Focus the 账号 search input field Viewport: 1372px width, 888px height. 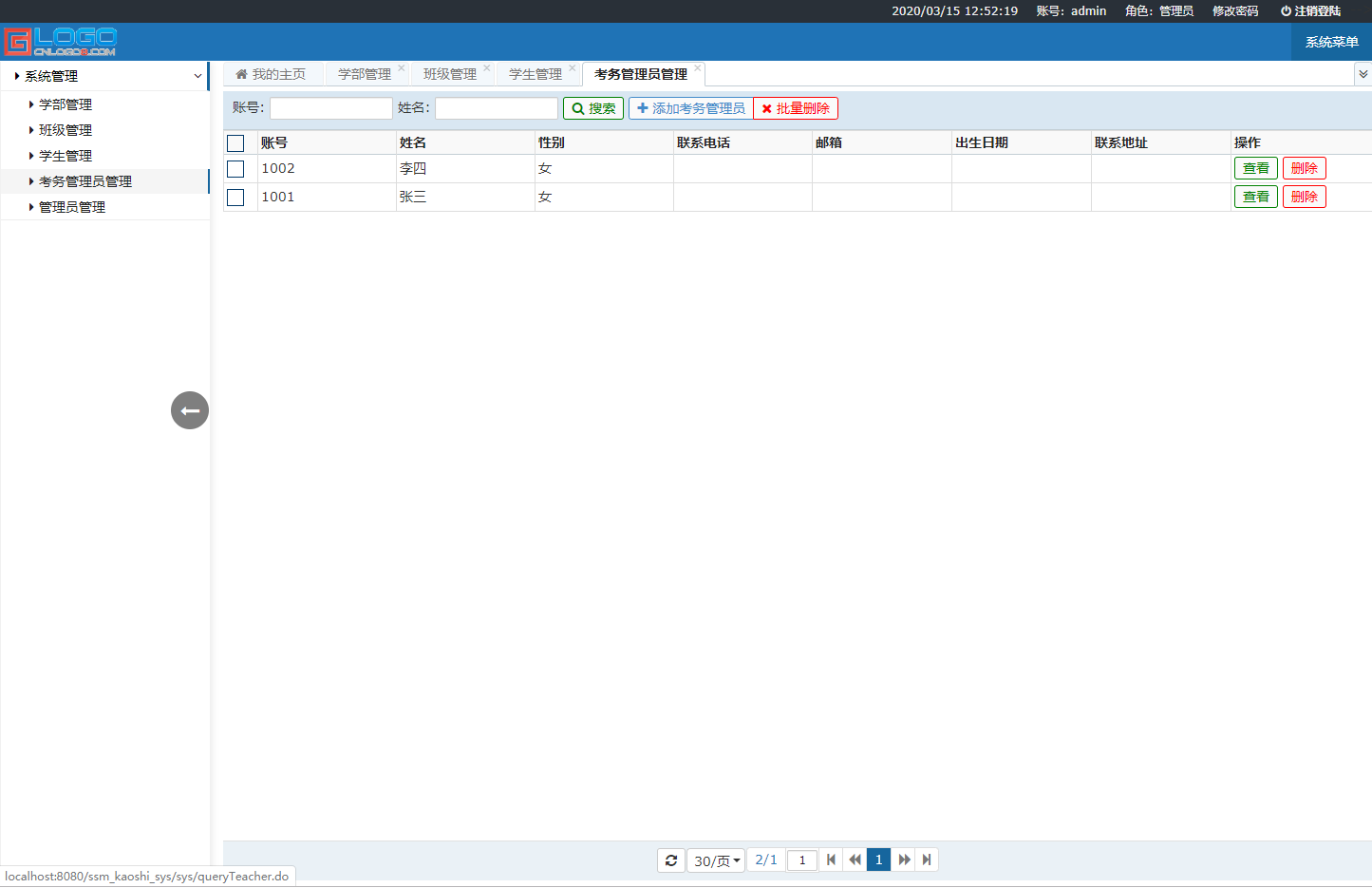331,108
